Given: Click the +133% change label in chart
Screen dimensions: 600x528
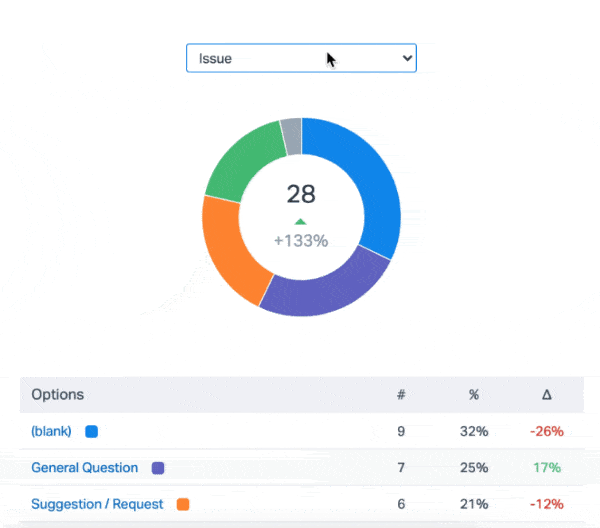Looking at the screenshot, I should click(301, 241).
